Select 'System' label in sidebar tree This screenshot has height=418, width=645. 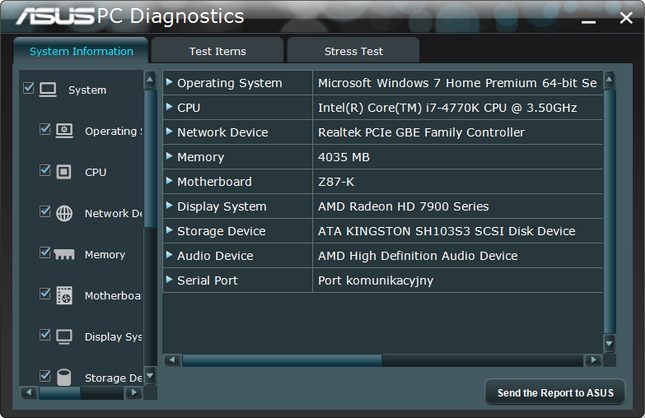87,90
